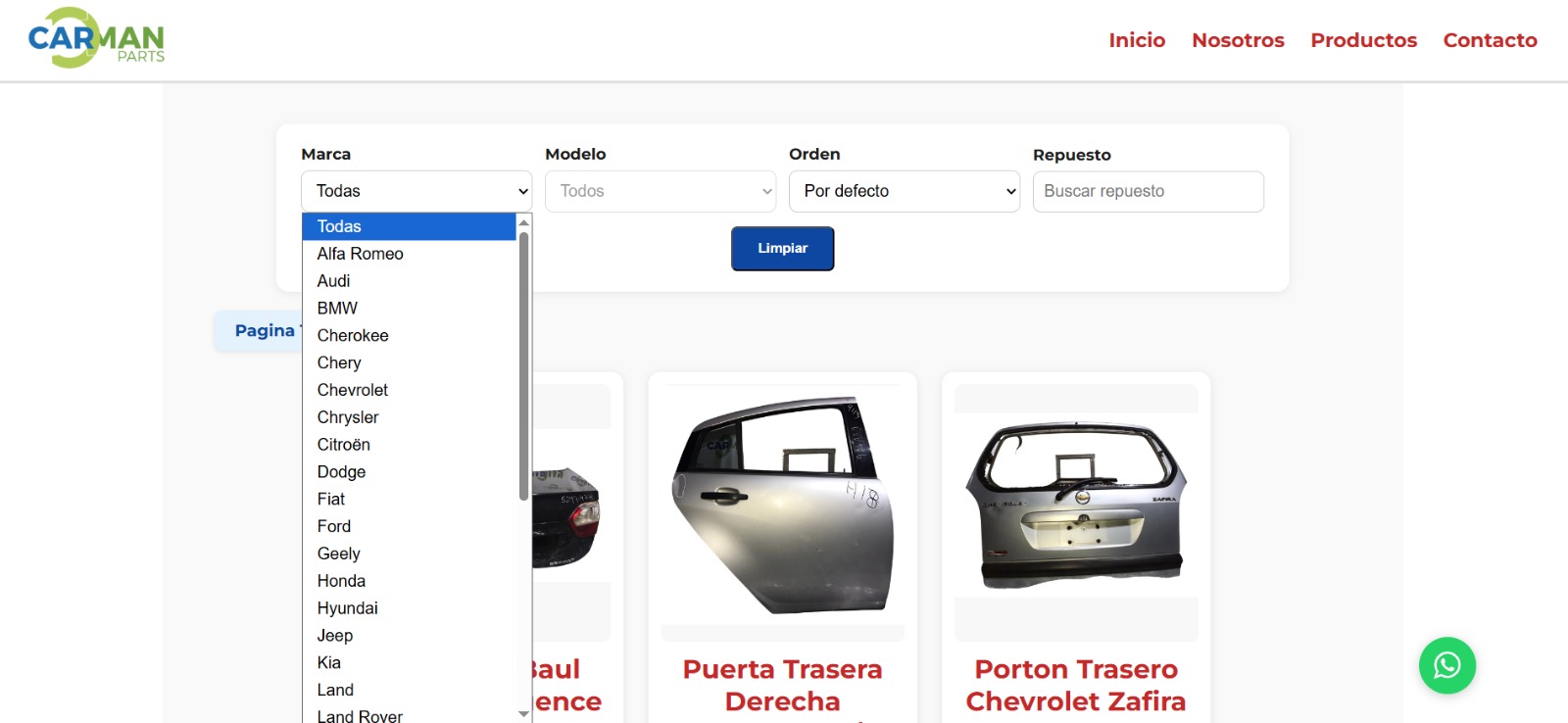Open Puerta Trasera Derecha product title
This screenshot has width=1568, height=723.
(782, 685)
